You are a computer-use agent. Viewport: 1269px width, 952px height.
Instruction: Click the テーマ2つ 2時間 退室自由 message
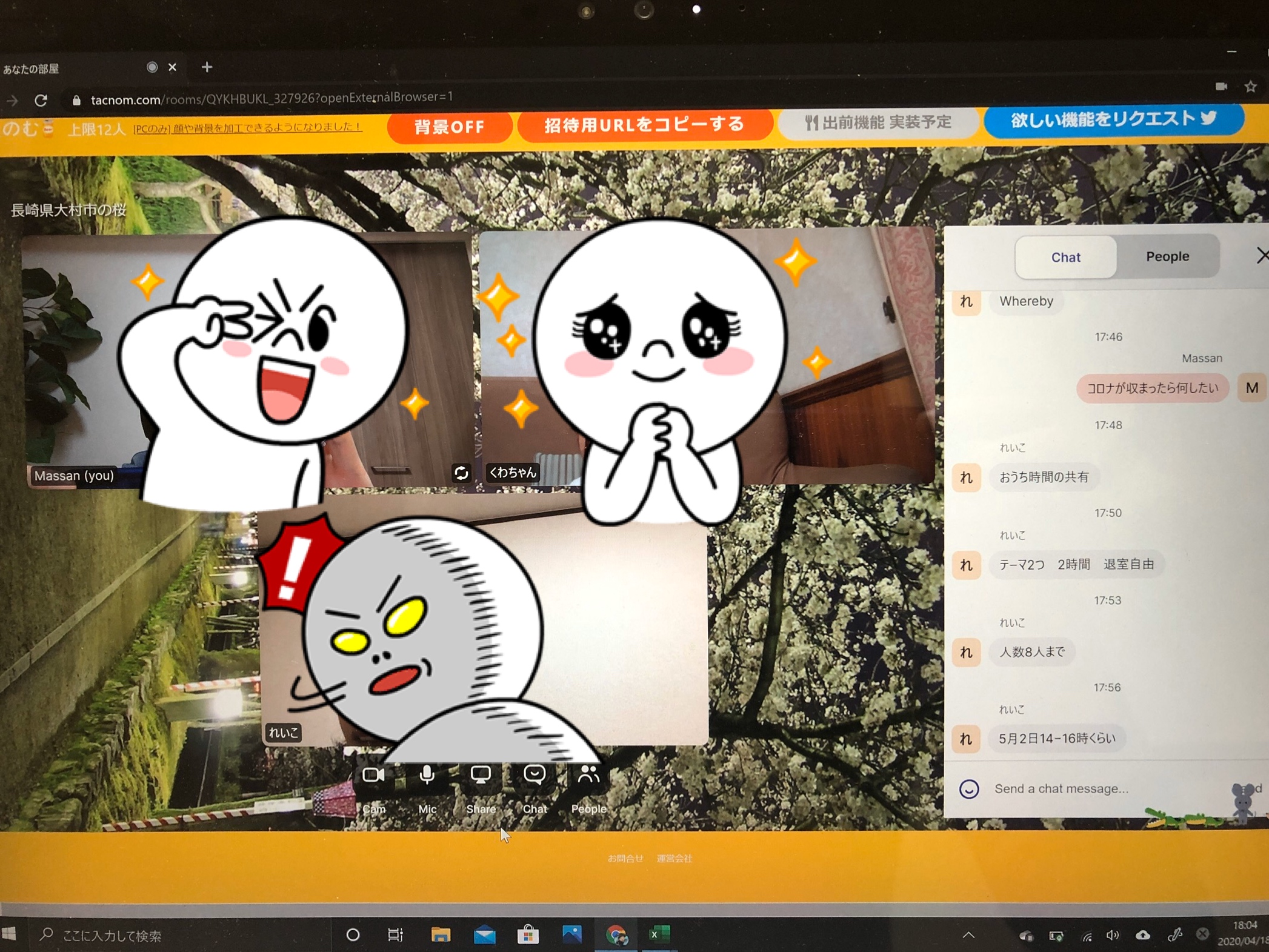1076,564
